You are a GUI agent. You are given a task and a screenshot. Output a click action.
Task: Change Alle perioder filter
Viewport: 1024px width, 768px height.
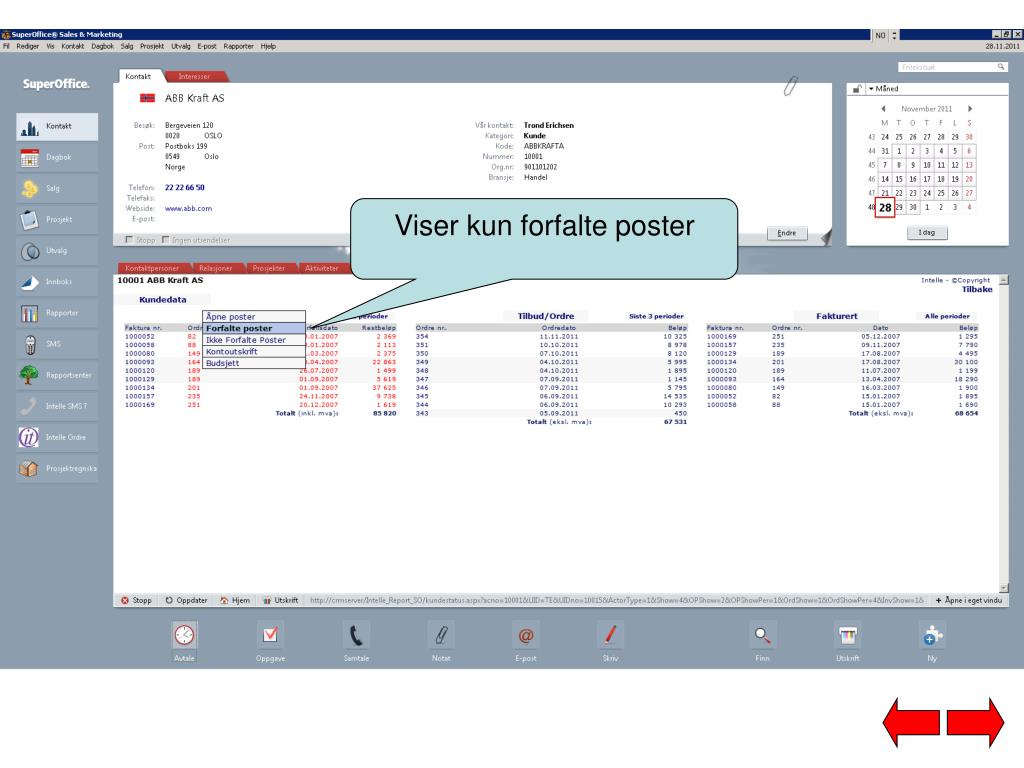[947, 316]
